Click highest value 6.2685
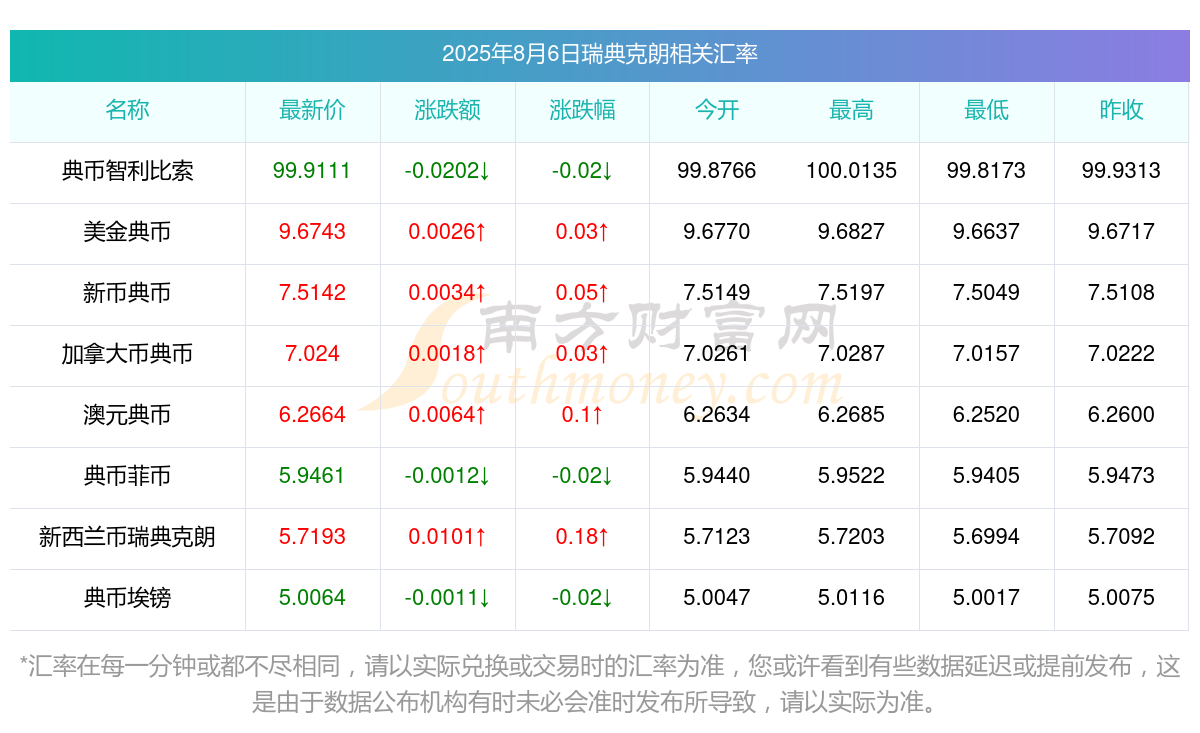Viewport: 1200px width, 733px height. point(851,415)
